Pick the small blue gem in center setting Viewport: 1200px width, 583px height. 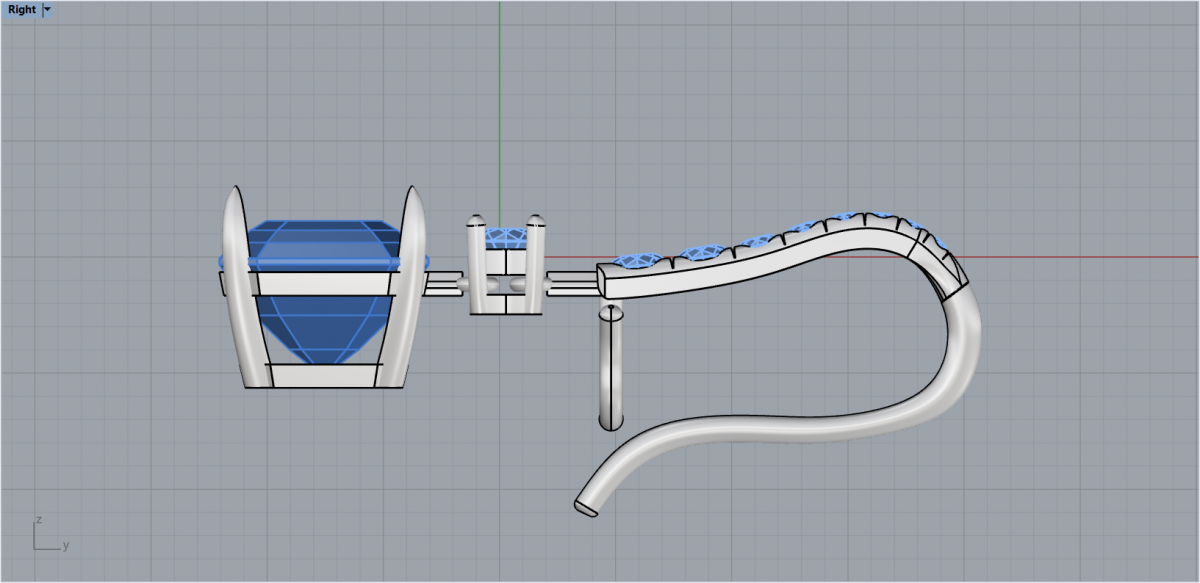click(506, 238)
